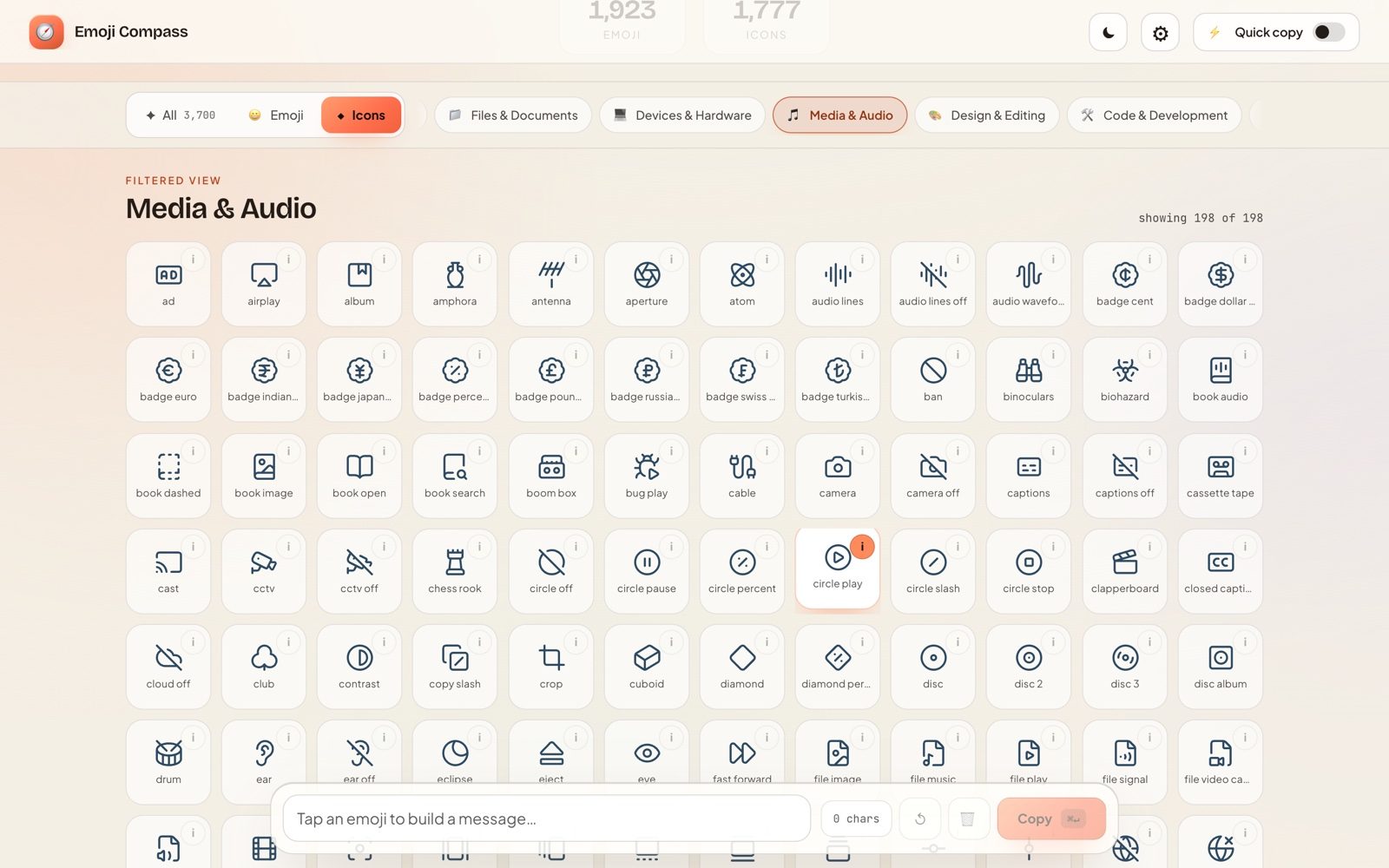Click the "0 chars" counter
The width and height of the screenshot is (1389, 868).
click(x=856, y=819)
